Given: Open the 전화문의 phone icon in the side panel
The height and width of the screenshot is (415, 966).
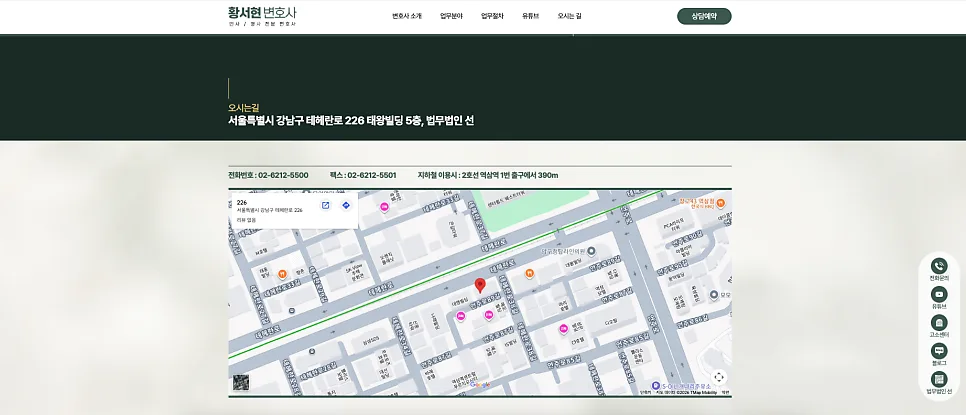Looking at the screenshot, I should tap(939, 266).
